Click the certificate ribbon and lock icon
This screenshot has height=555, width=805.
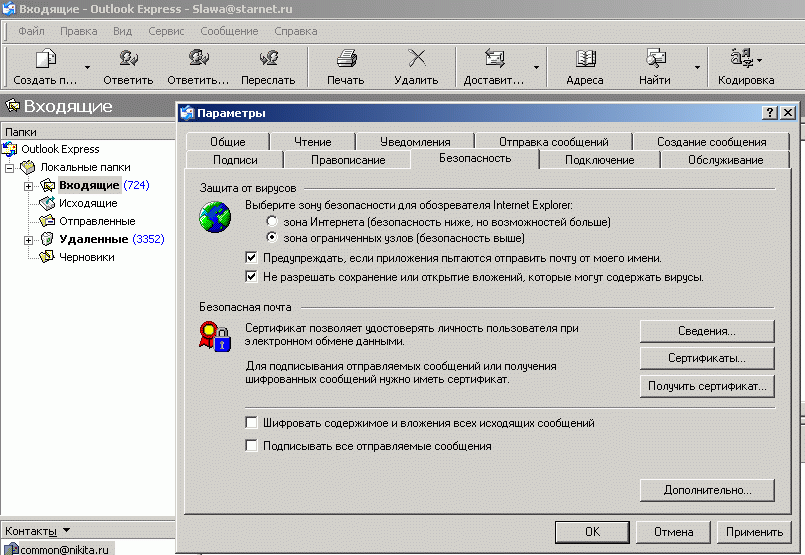click(215, 336)
